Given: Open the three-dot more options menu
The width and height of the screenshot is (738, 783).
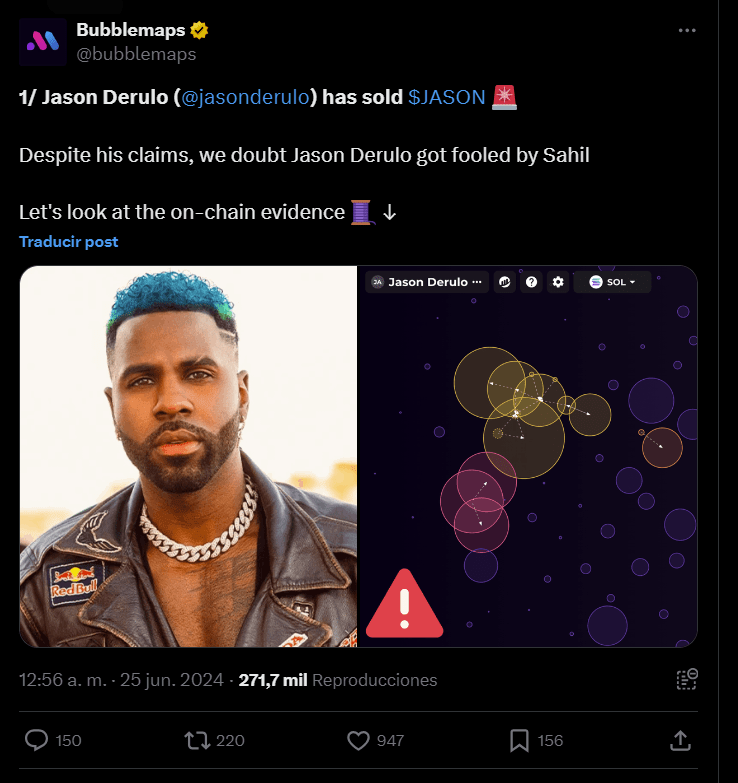Looking at the screenshot, I should 687,31.
